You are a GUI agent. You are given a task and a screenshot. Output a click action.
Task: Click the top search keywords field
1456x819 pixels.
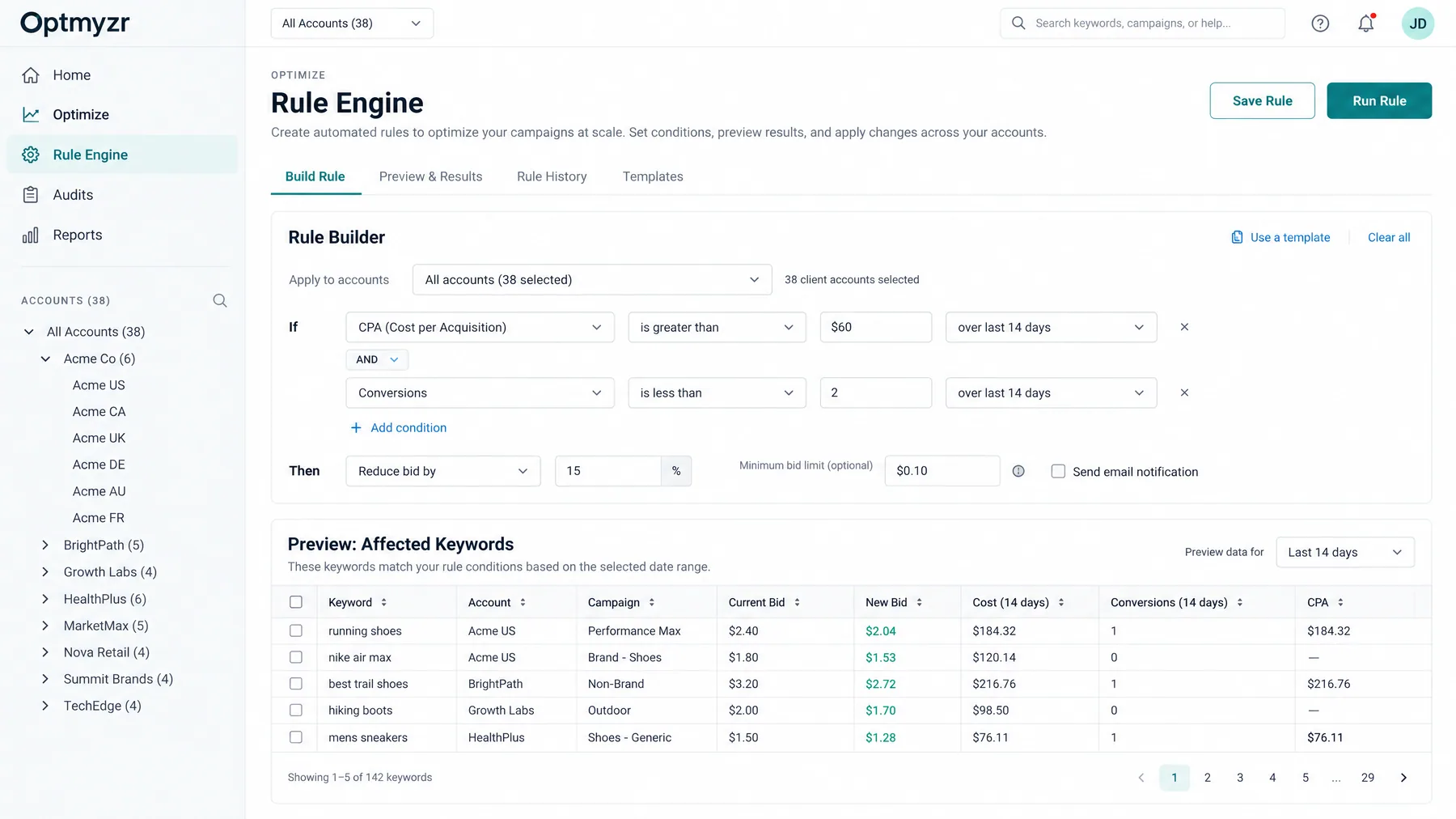click(x=1142, y=23)
